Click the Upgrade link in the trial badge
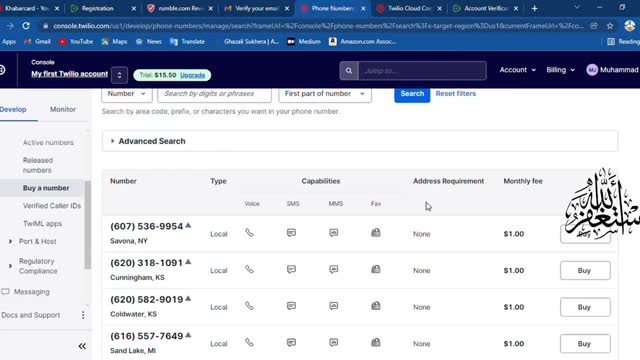The height and width of the screenshot is (360, 640). [192, 75]
